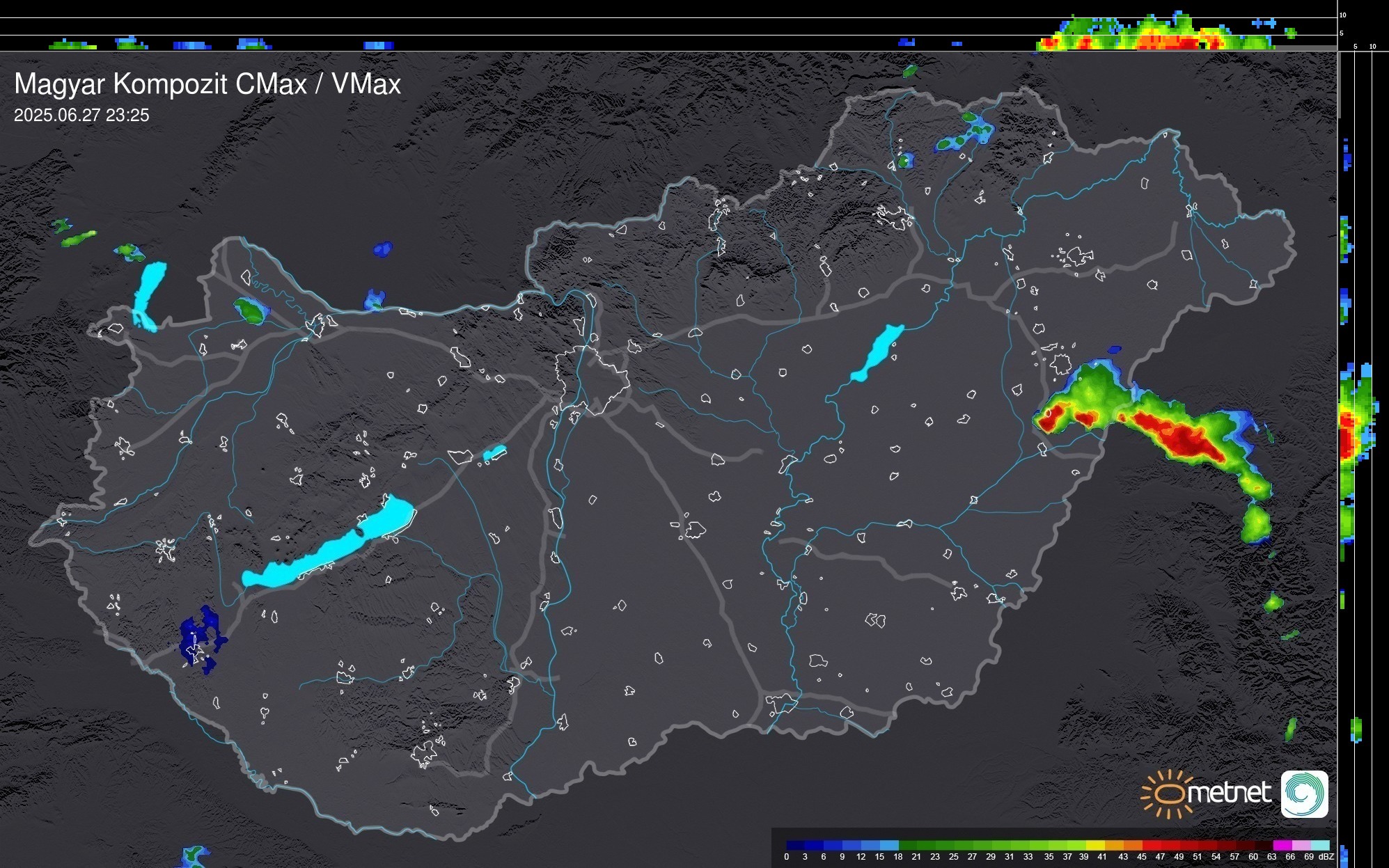Click the dBZ unit label on the legend
This screenshot has height=868, width=1389.
point(1326,857)
